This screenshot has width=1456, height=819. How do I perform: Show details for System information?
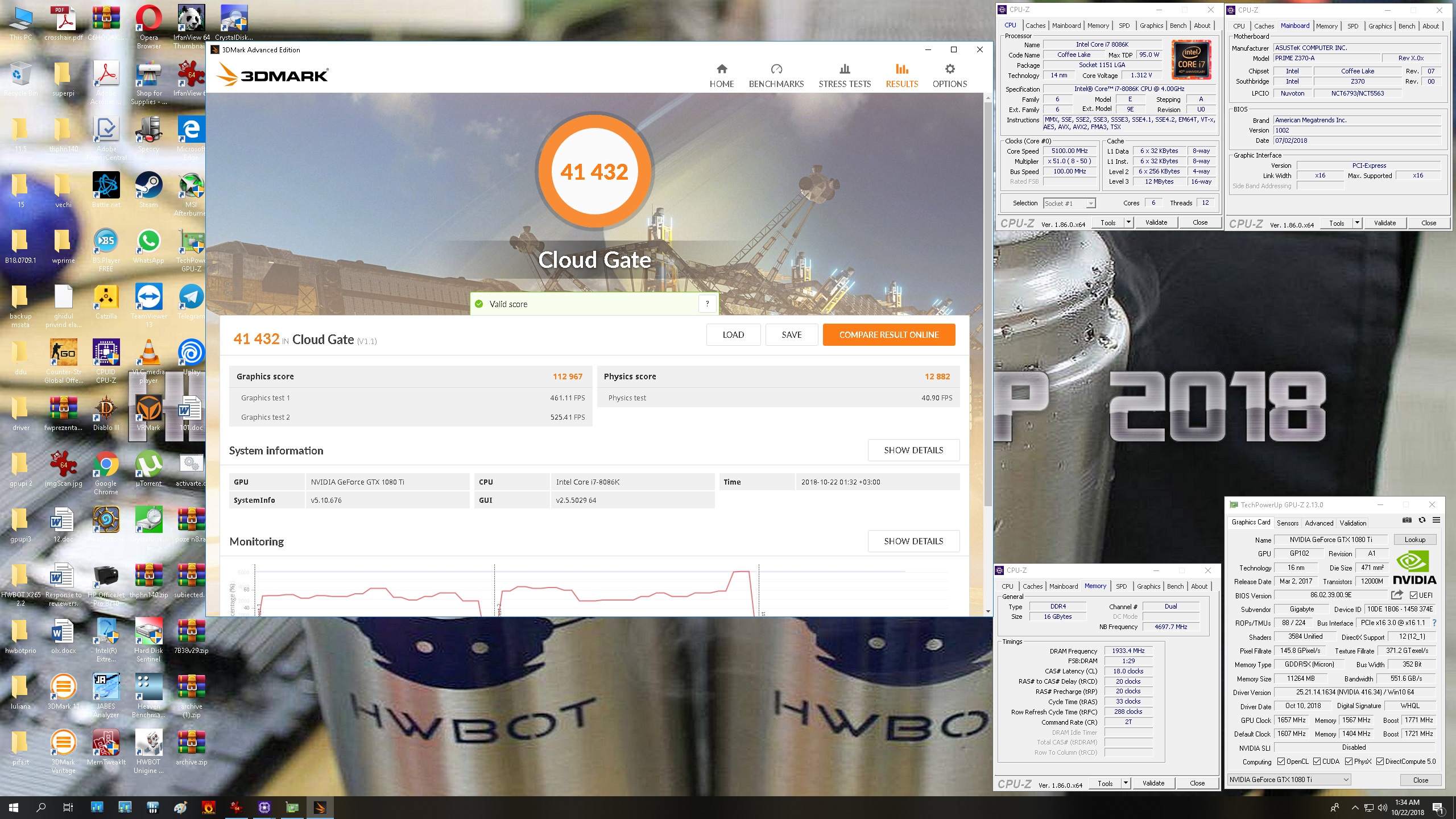913,450
